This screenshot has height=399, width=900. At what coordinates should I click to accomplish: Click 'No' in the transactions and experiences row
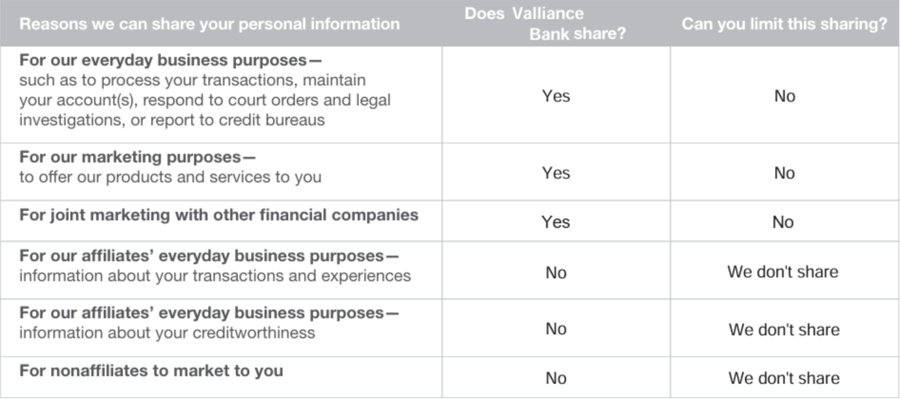[x=556, y=272]
